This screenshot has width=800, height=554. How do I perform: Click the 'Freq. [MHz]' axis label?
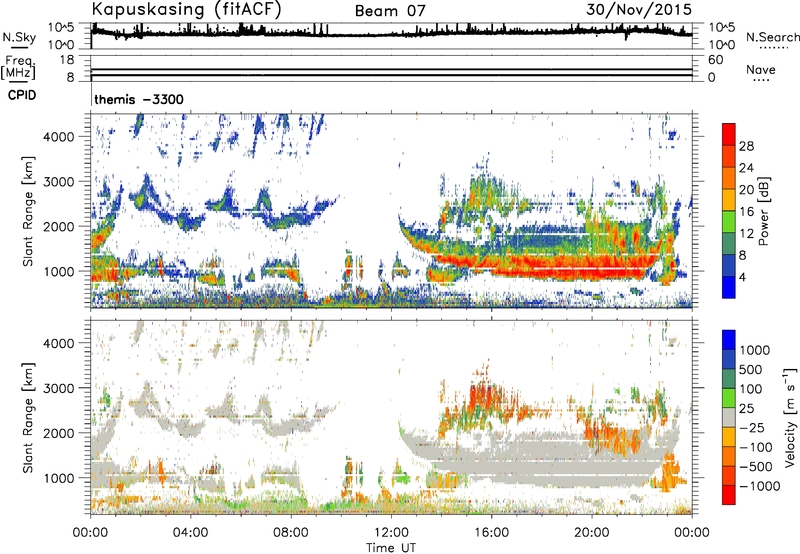point(19,67)
